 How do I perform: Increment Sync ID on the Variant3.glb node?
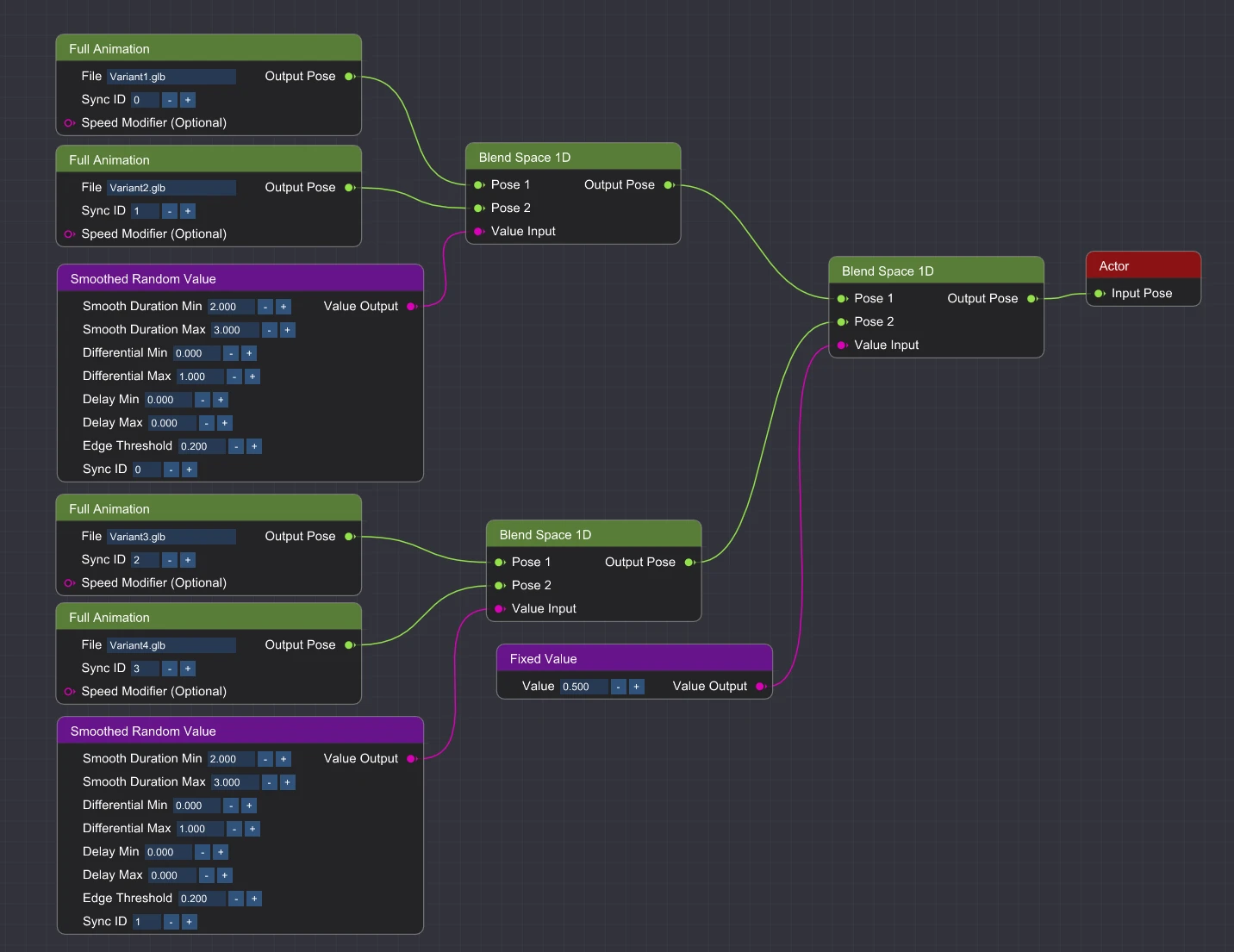coord(188,560)
